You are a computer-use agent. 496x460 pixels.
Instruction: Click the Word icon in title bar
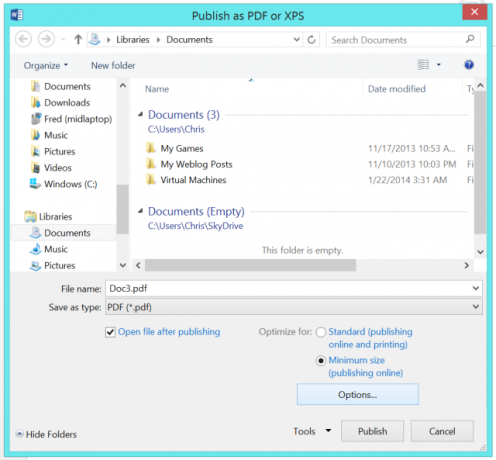(17, 15)
